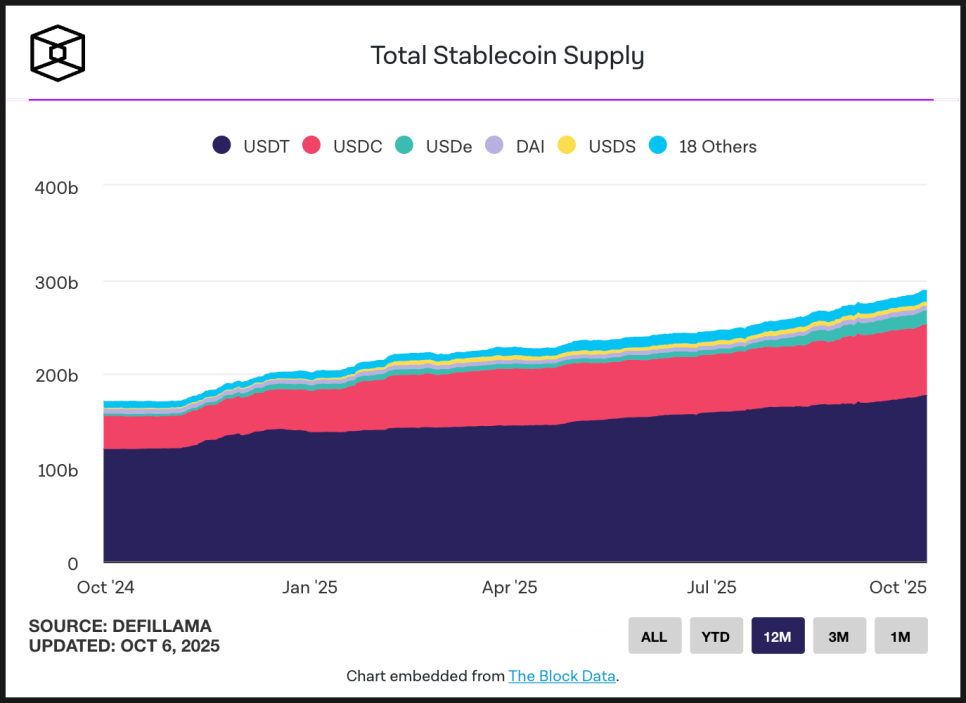Toggle the USDT legend color dot
The height and width of the screenshot is (703, 966).
pyautogui.click(x=222, y=146)
